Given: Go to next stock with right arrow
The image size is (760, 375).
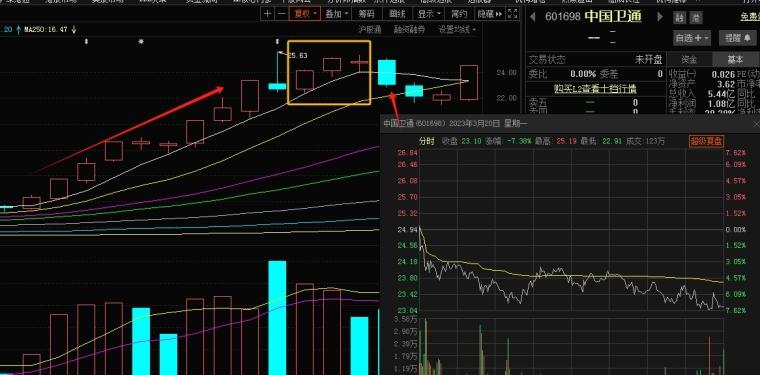Looking at the screenshot, I should 660,16.
